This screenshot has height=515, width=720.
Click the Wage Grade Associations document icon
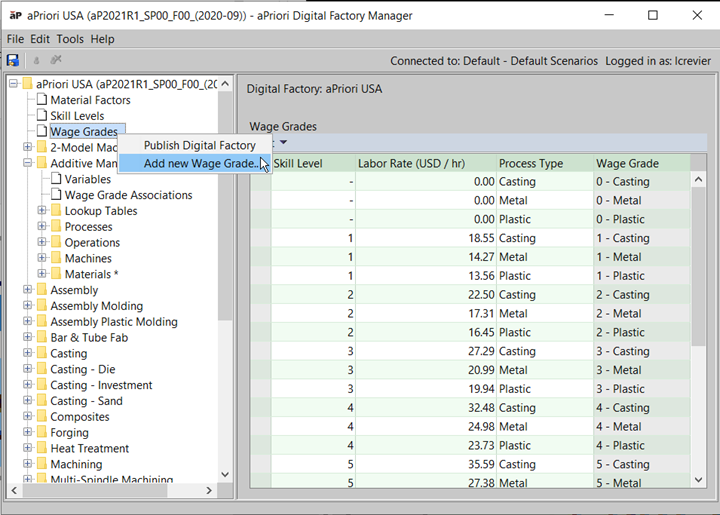pyautogui.click(x=56, y=195)
